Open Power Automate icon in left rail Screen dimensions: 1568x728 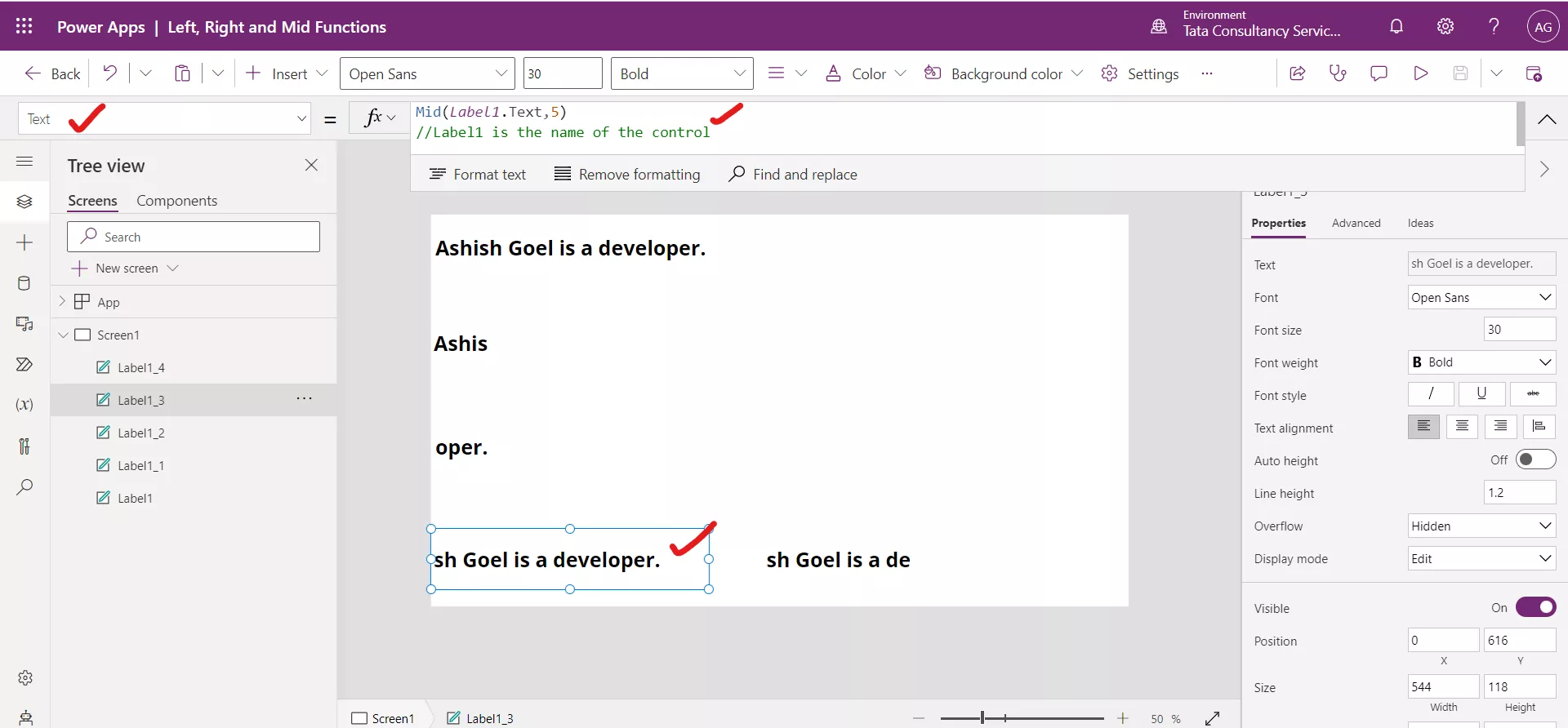pyautogui.click(x=24, y=364)
